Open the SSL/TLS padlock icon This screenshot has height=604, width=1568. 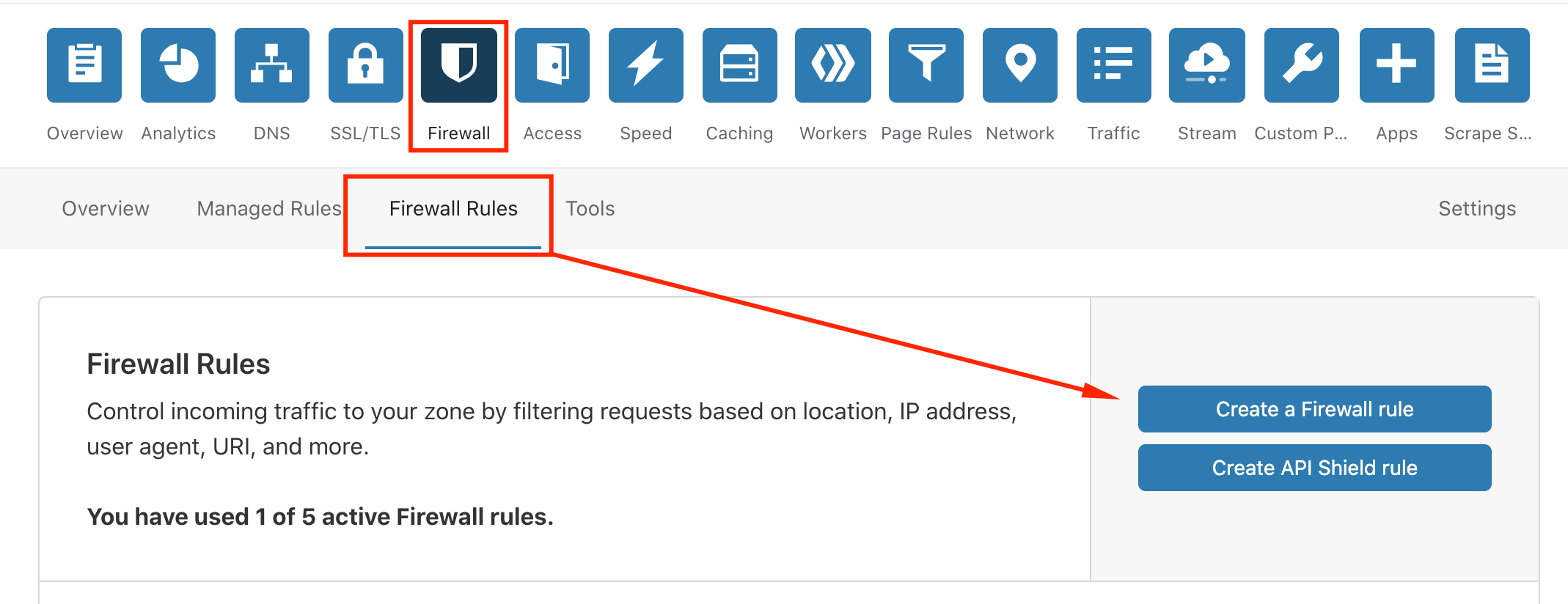(x=365, y=65)
